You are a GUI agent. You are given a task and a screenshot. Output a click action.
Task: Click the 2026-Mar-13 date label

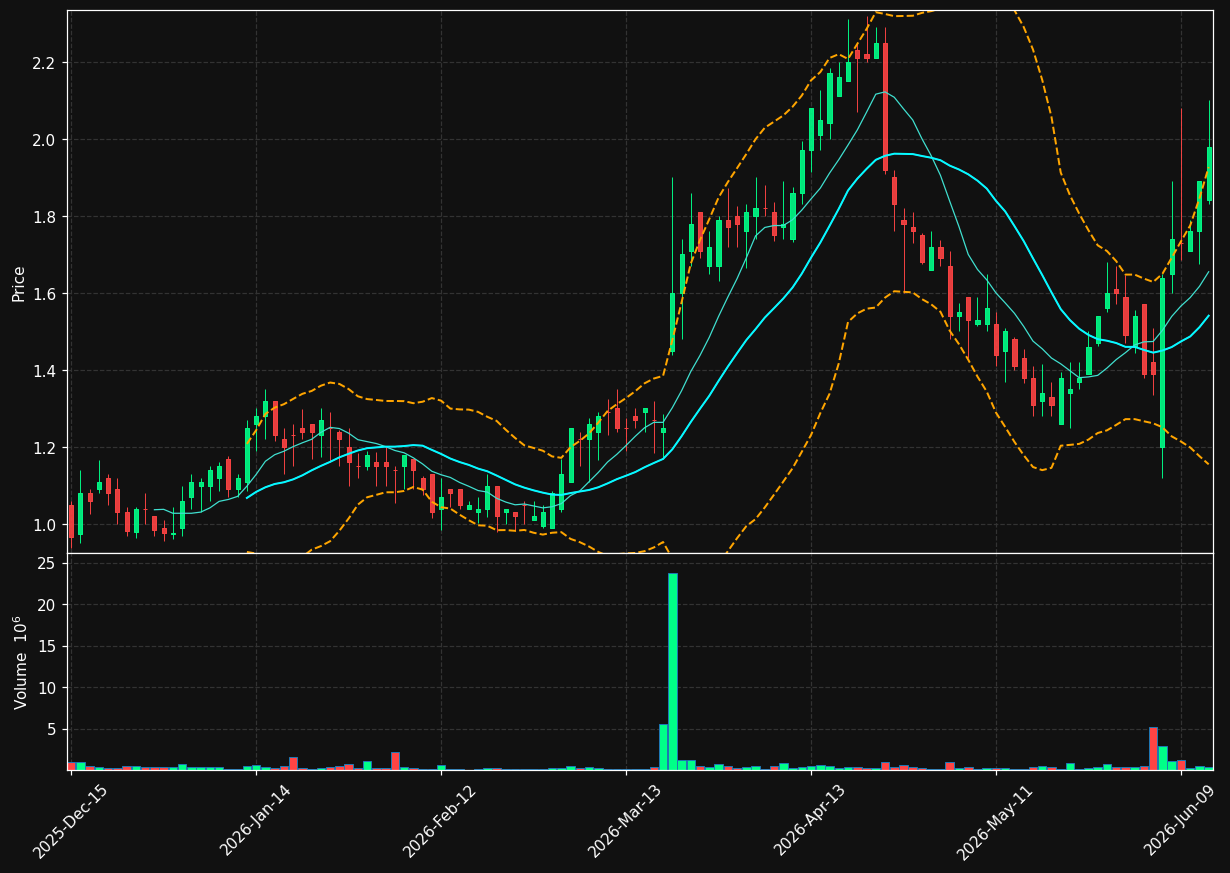(626, 821)
